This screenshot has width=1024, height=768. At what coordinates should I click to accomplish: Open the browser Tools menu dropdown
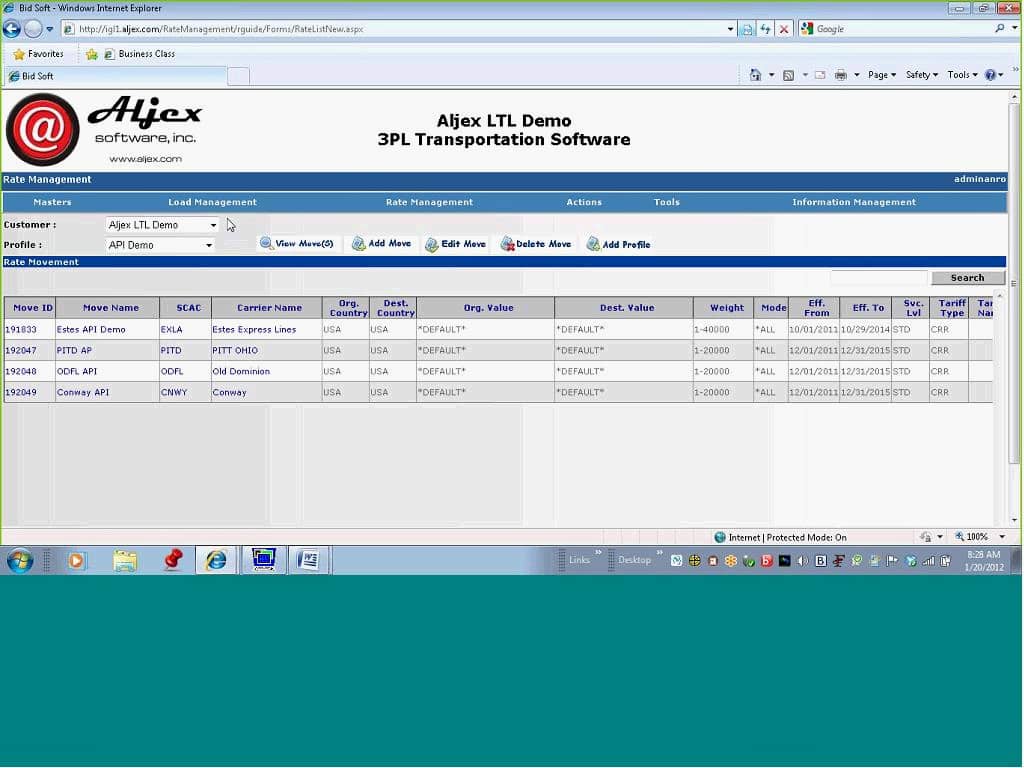coord(962,75)
